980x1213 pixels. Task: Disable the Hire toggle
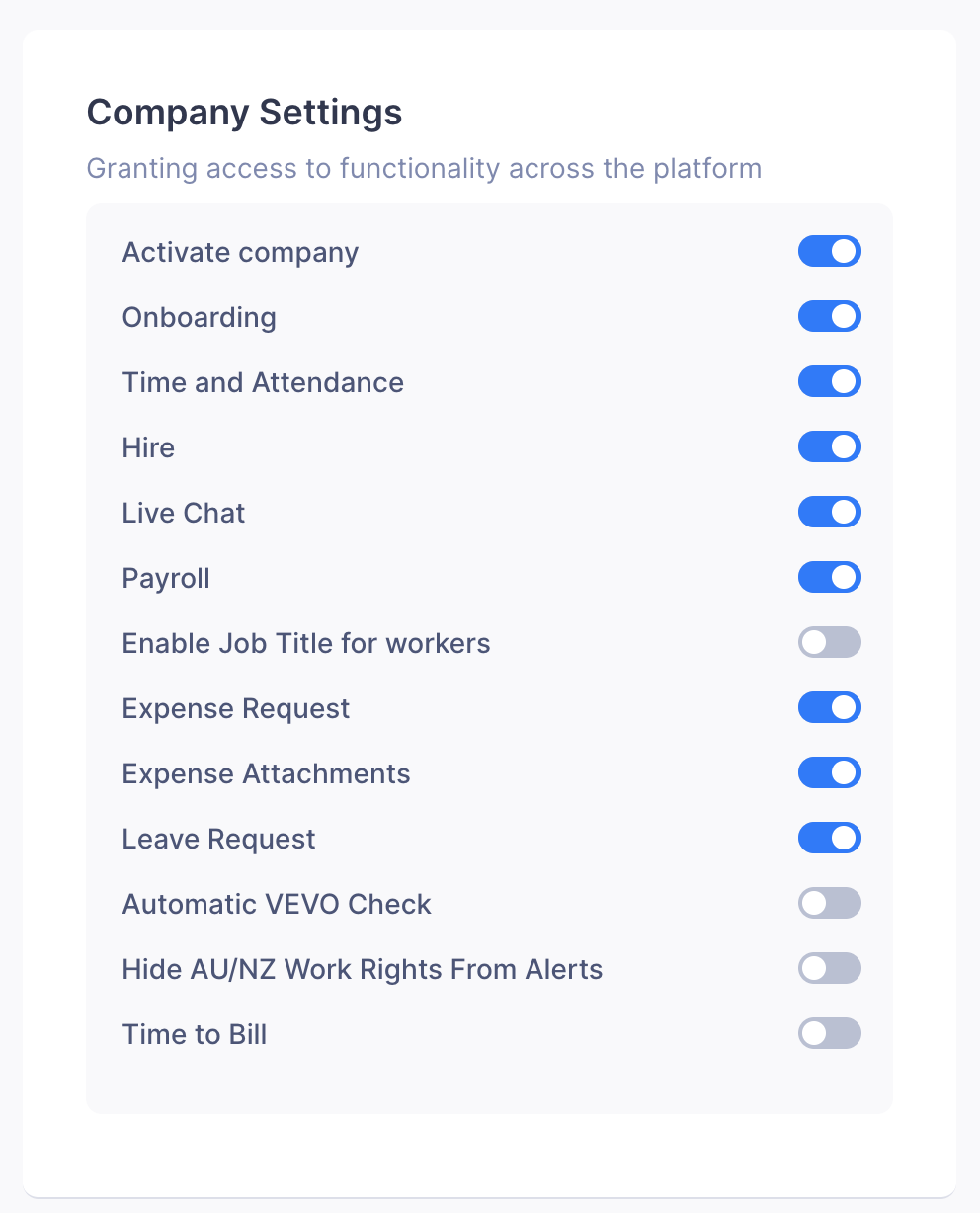[830, 447]
